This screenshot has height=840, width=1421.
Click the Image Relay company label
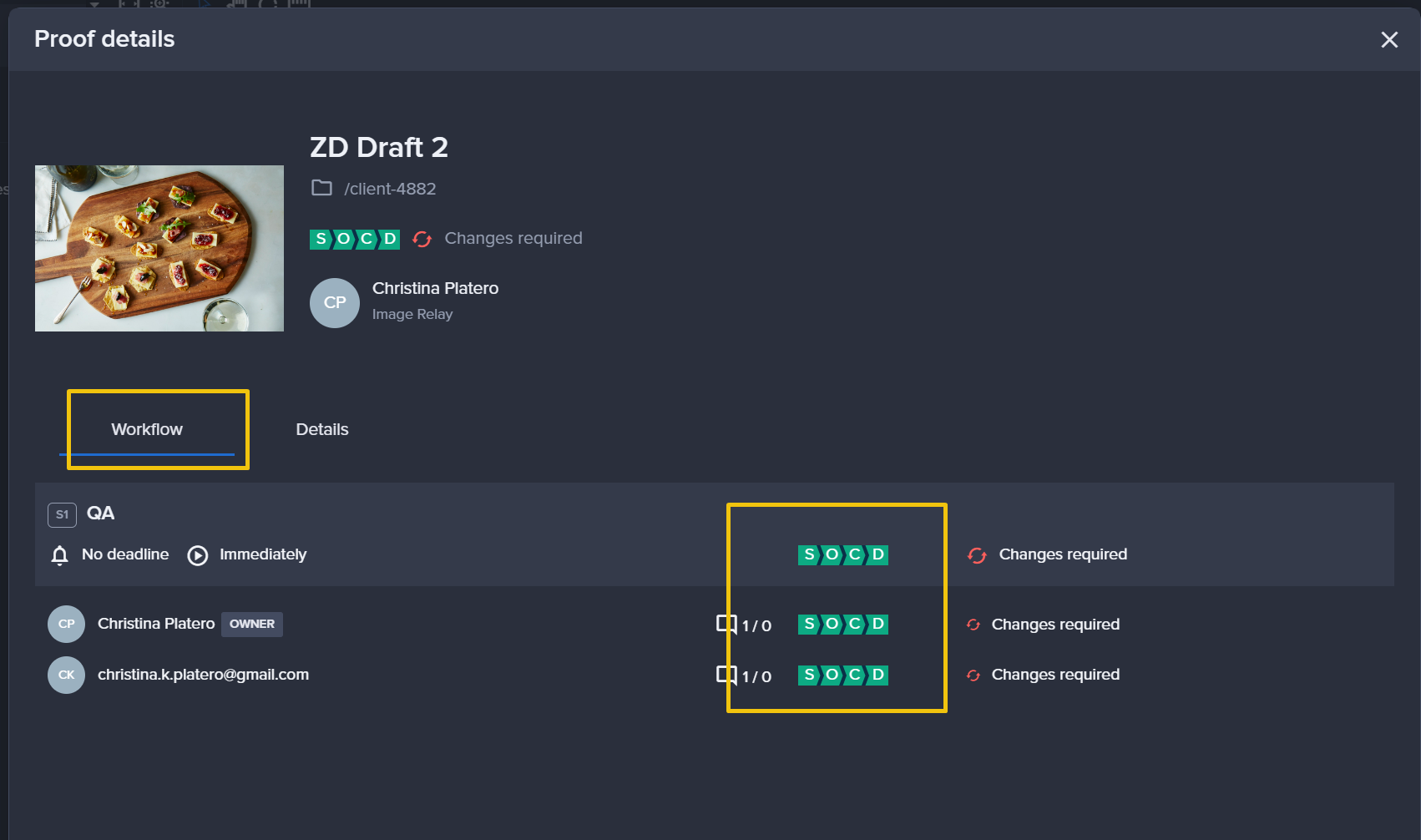point(412,314)
